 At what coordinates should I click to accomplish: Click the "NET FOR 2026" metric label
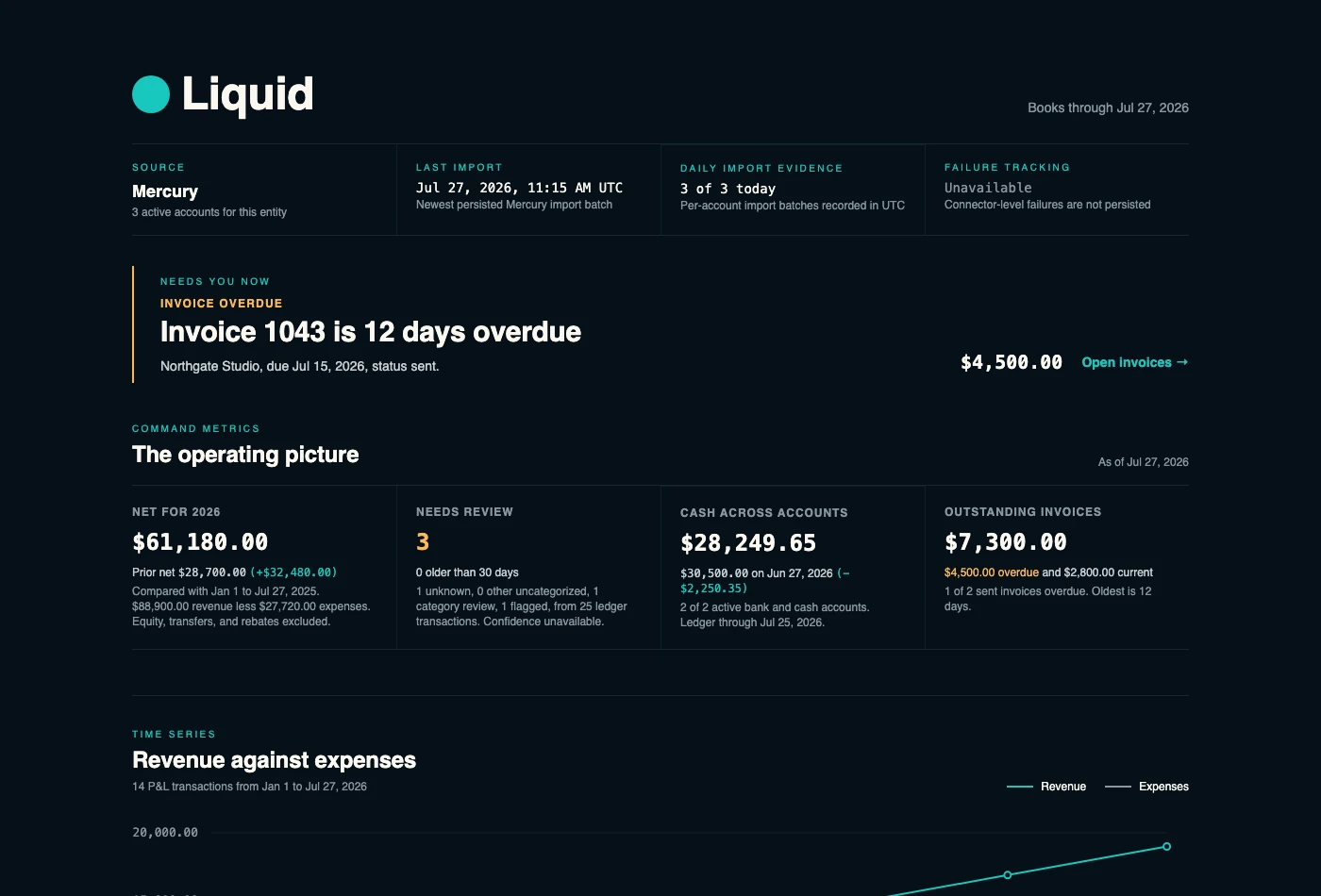176,512
